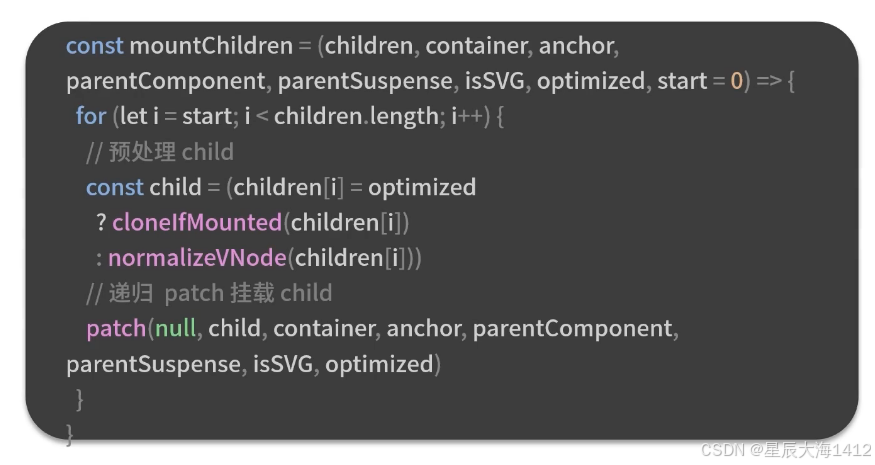Click the i++ increment expression
The width and height of the screenshot is (875, 465).
pyautogui.click(x=467, y=116)
